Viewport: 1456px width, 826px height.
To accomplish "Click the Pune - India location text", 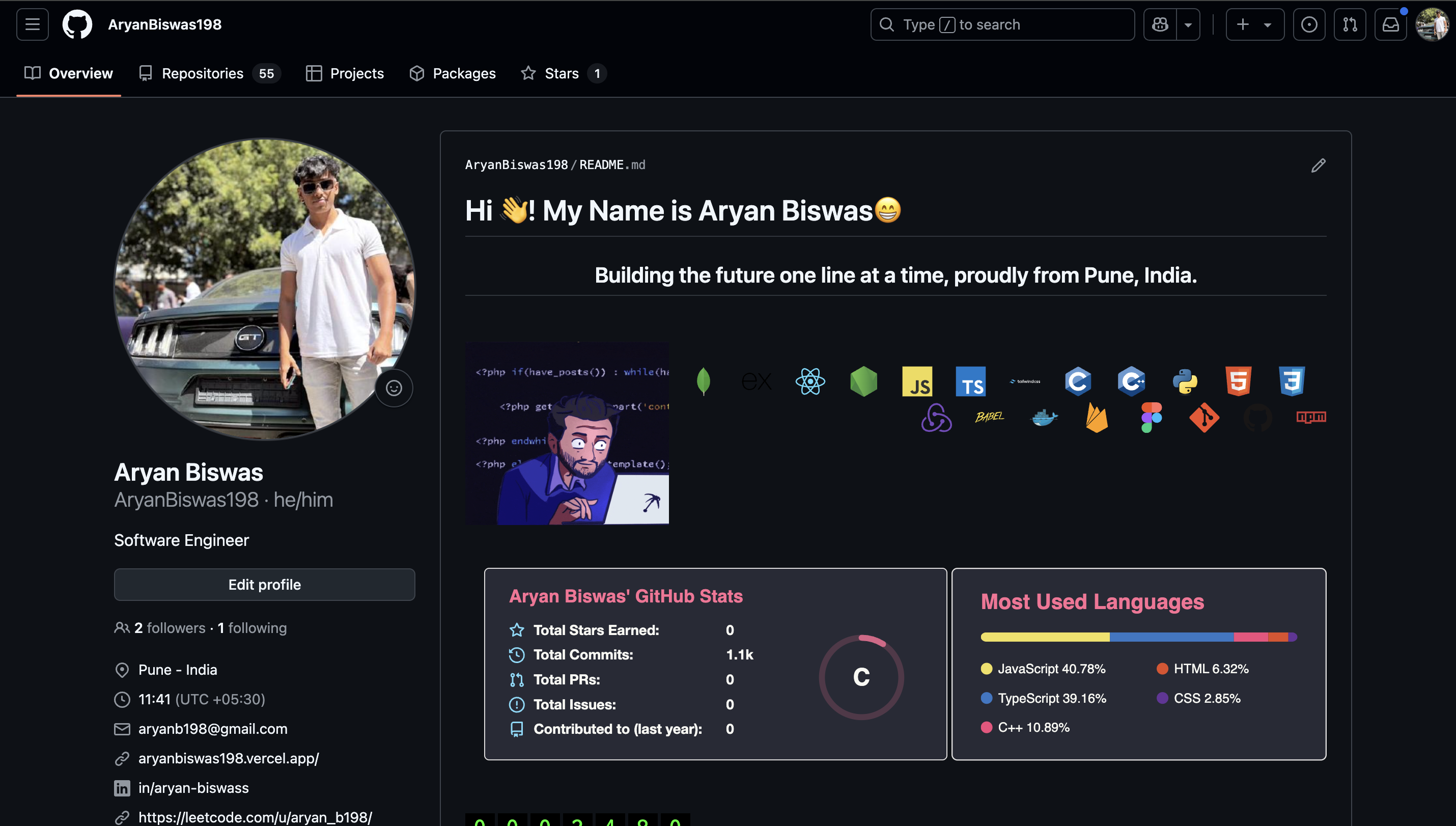I will [x=178, y=670].
